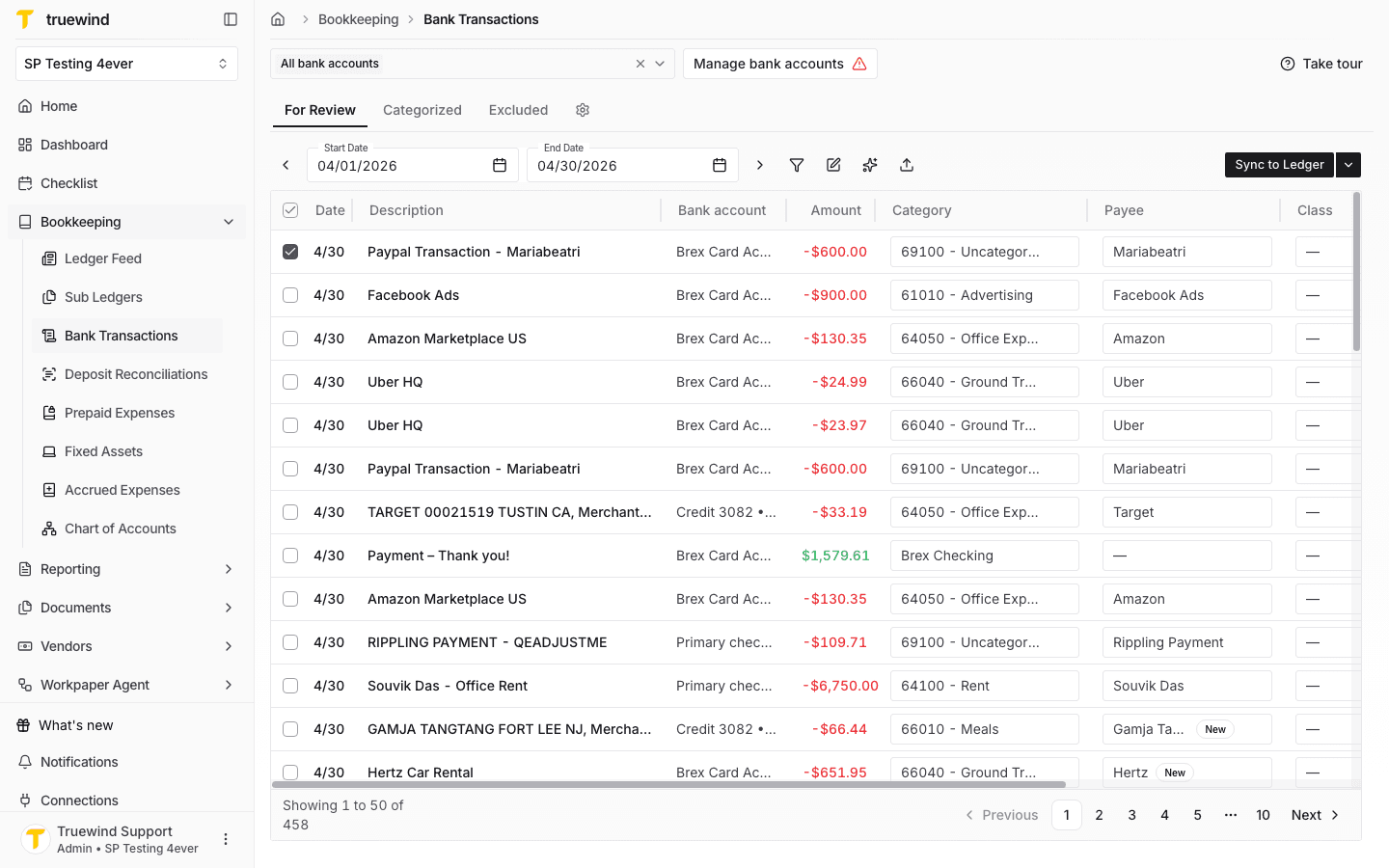Open Notifications in sidebar
The width and height of the screenshot is (1389, 868).
pos(126,762)
